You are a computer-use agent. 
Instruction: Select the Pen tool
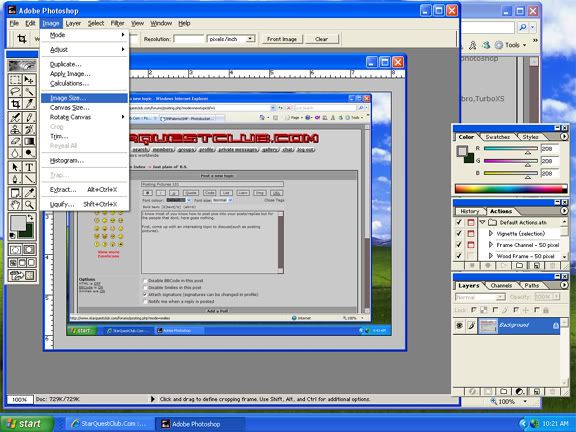[15, 179]
